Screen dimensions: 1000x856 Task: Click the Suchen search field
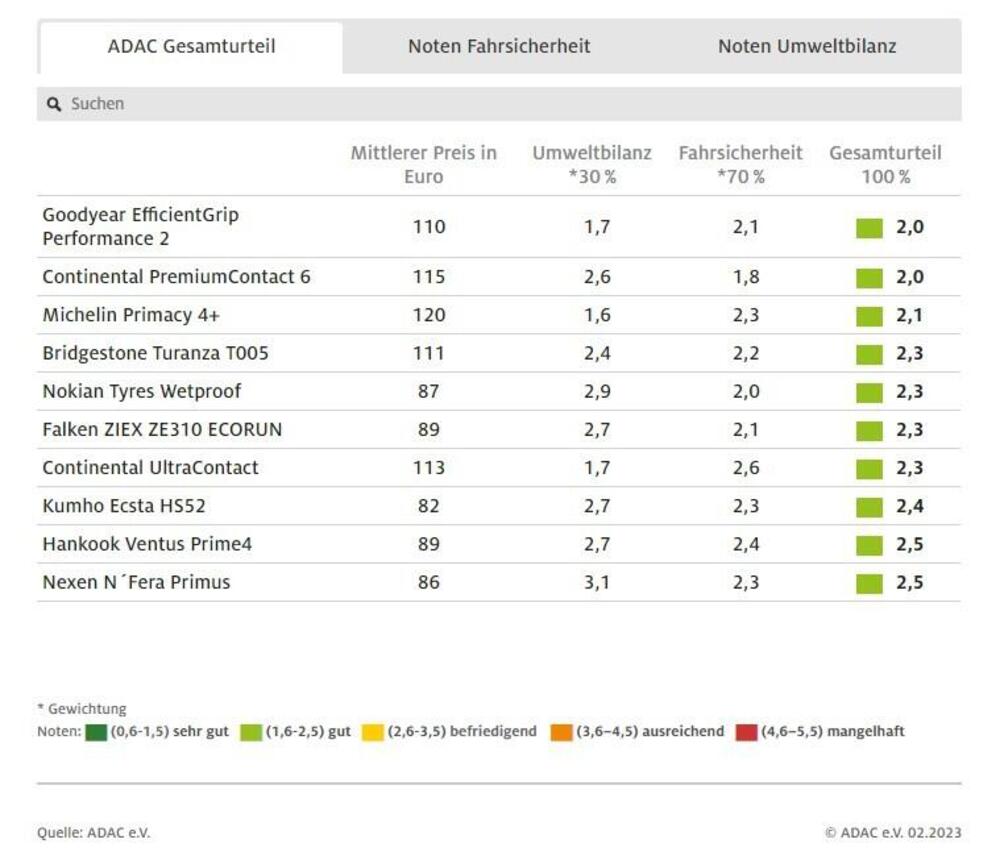(499, 104)
